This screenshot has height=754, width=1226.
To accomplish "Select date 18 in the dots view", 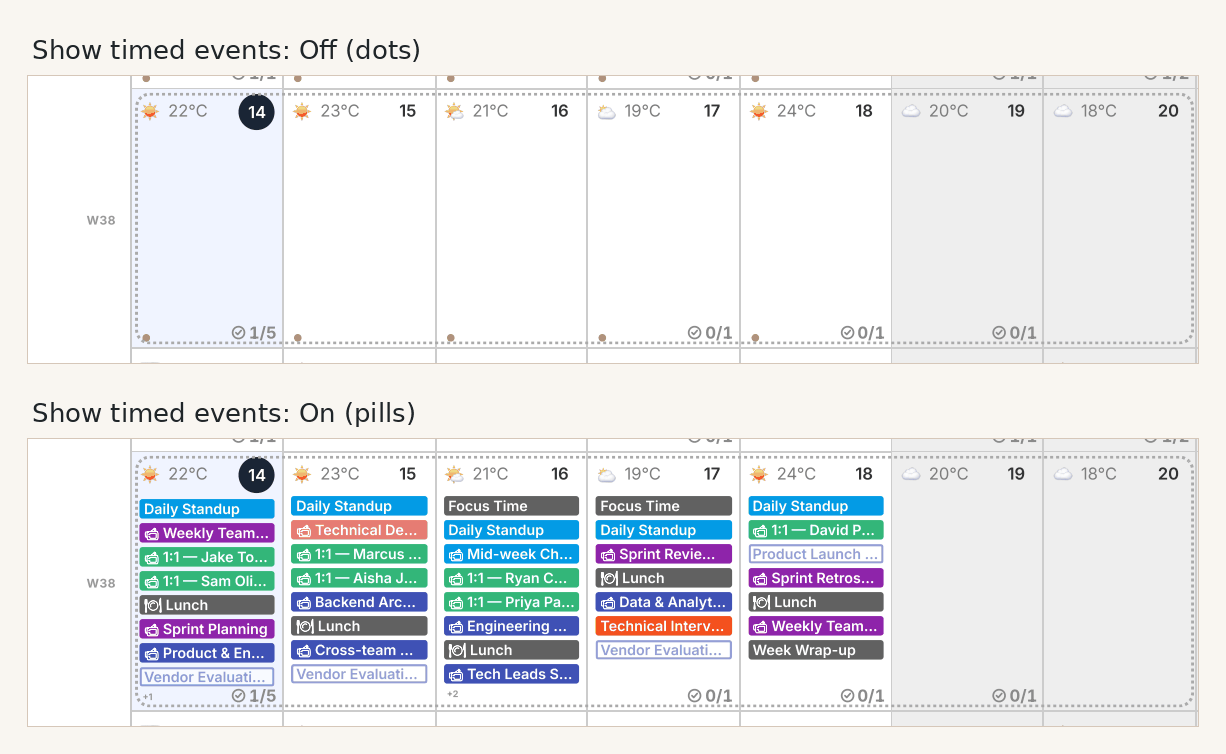I will click(864, 111).
